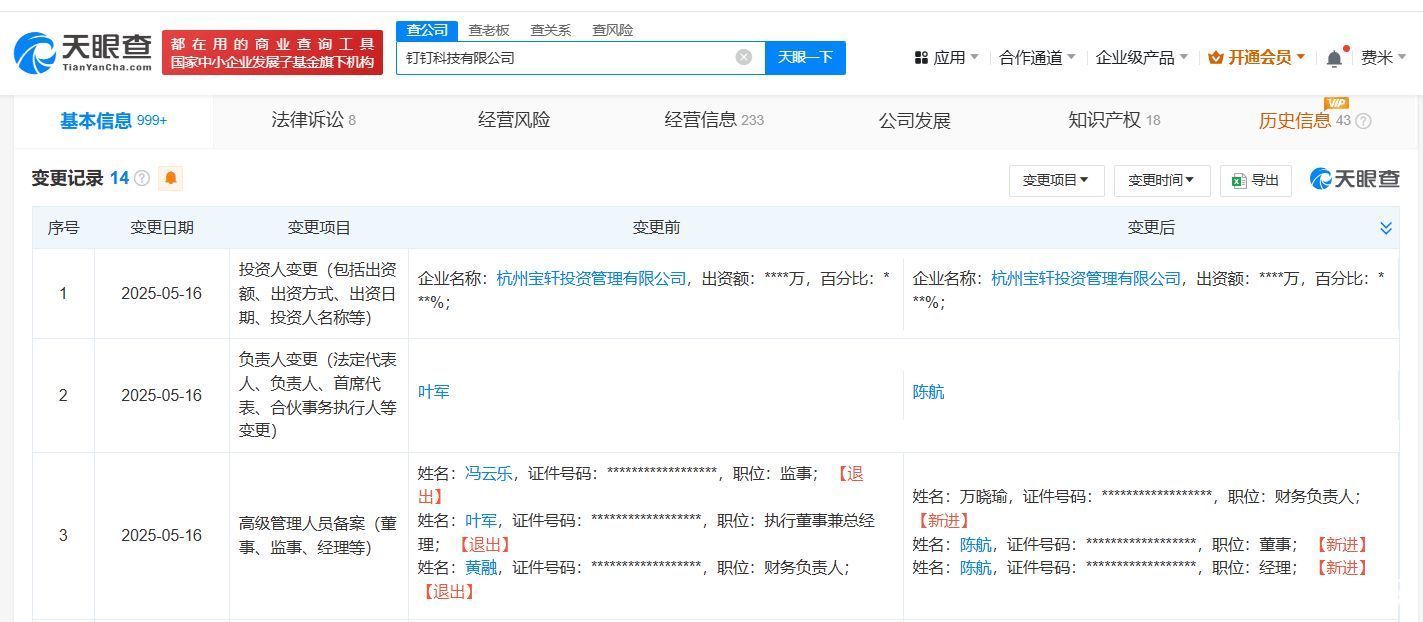Open the 陈航 link with 职位 经理
Image resolution: width=1423 pixels, height=622 pixels.
point(975,567)
